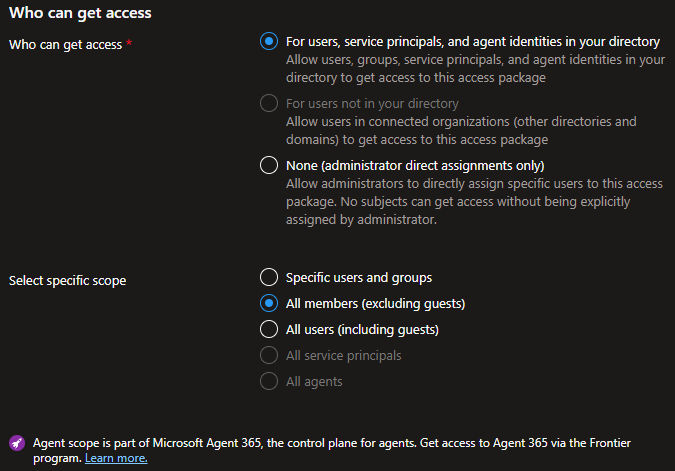675x471 pixels.
Task: Select 'All members (excluding guests)' radio button
Action: click(x=269, y=304)
